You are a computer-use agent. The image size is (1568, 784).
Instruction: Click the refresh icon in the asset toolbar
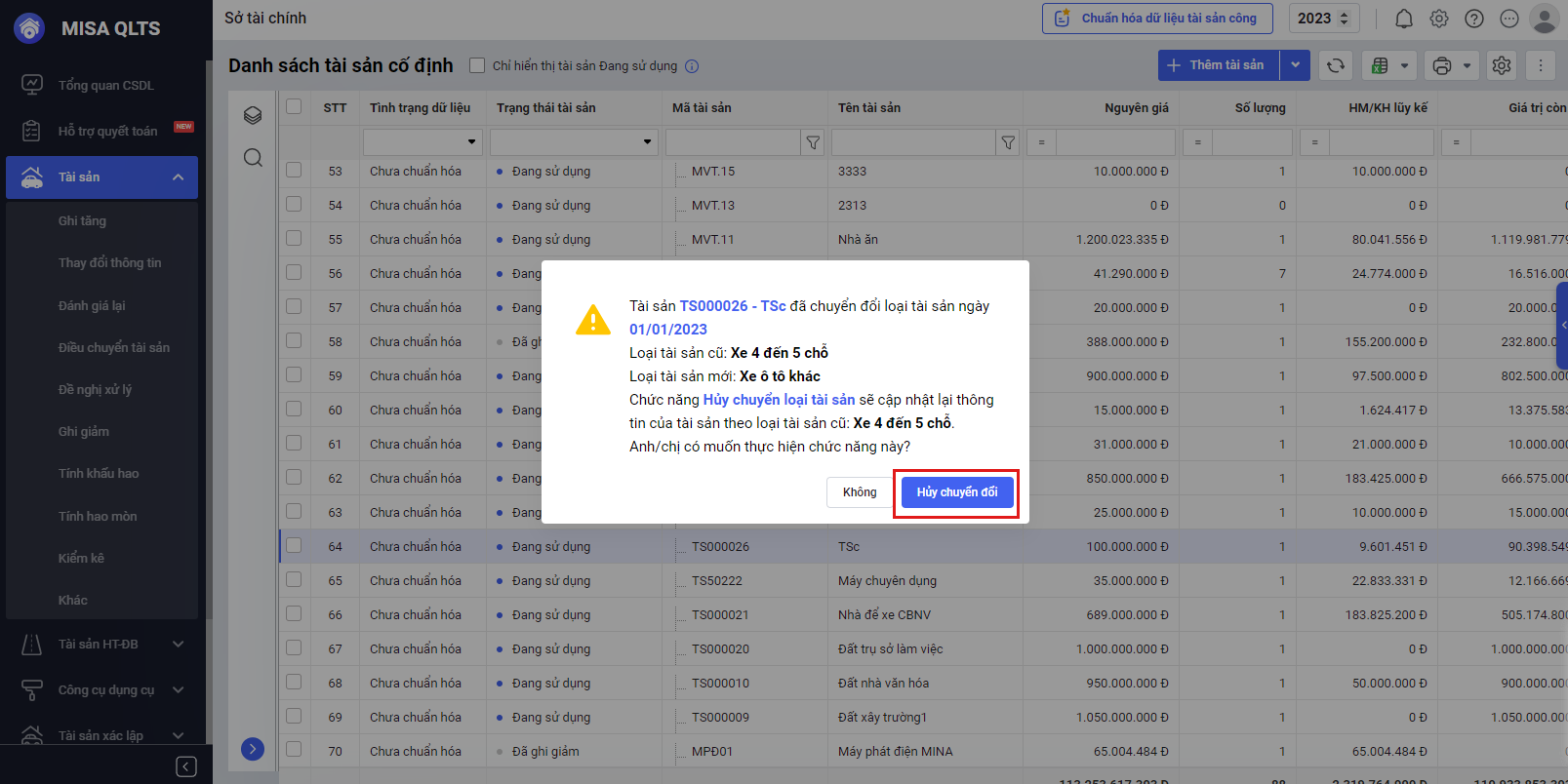tap(1336, 65)
